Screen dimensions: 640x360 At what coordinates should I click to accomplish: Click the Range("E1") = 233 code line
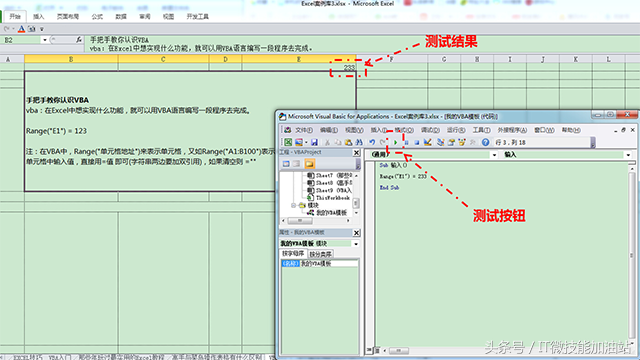[403, 176]
